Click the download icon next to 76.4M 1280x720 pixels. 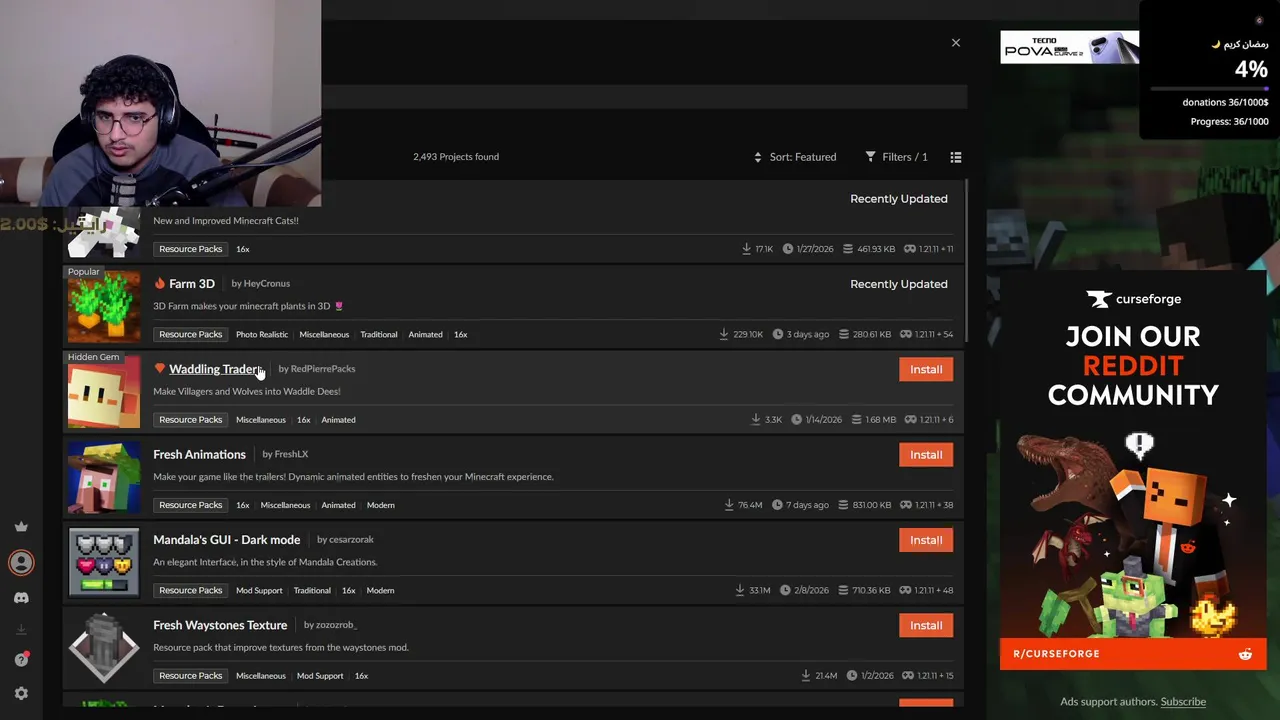(729, 505)
